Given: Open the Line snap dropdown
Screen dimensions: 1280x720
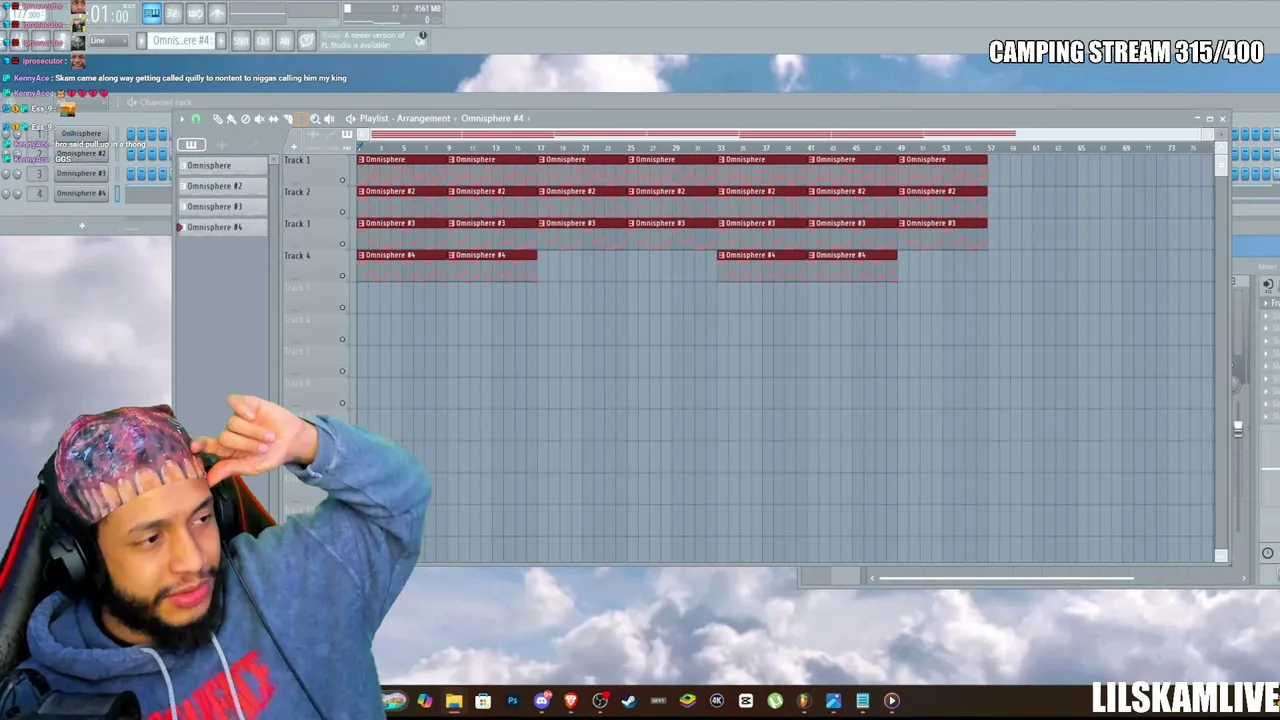Looking at the screenshot, I should point(108,41).
